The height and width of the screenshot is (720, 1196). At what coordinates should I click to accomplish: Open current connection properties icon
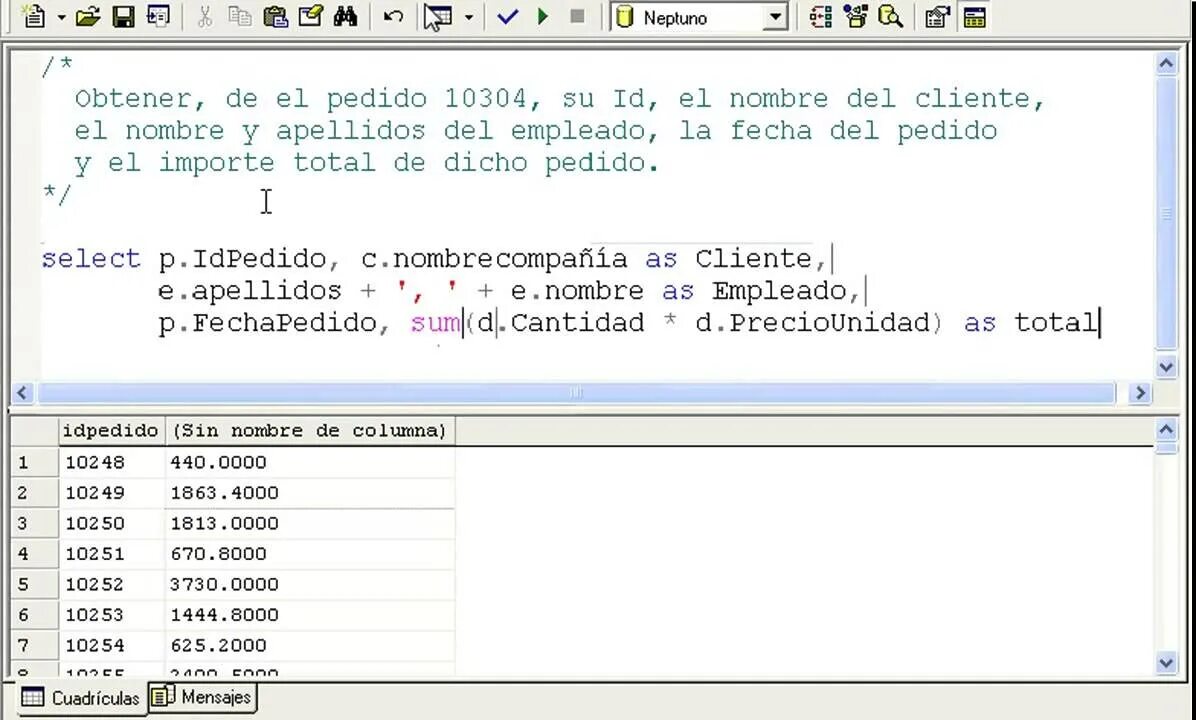point(935,17)
